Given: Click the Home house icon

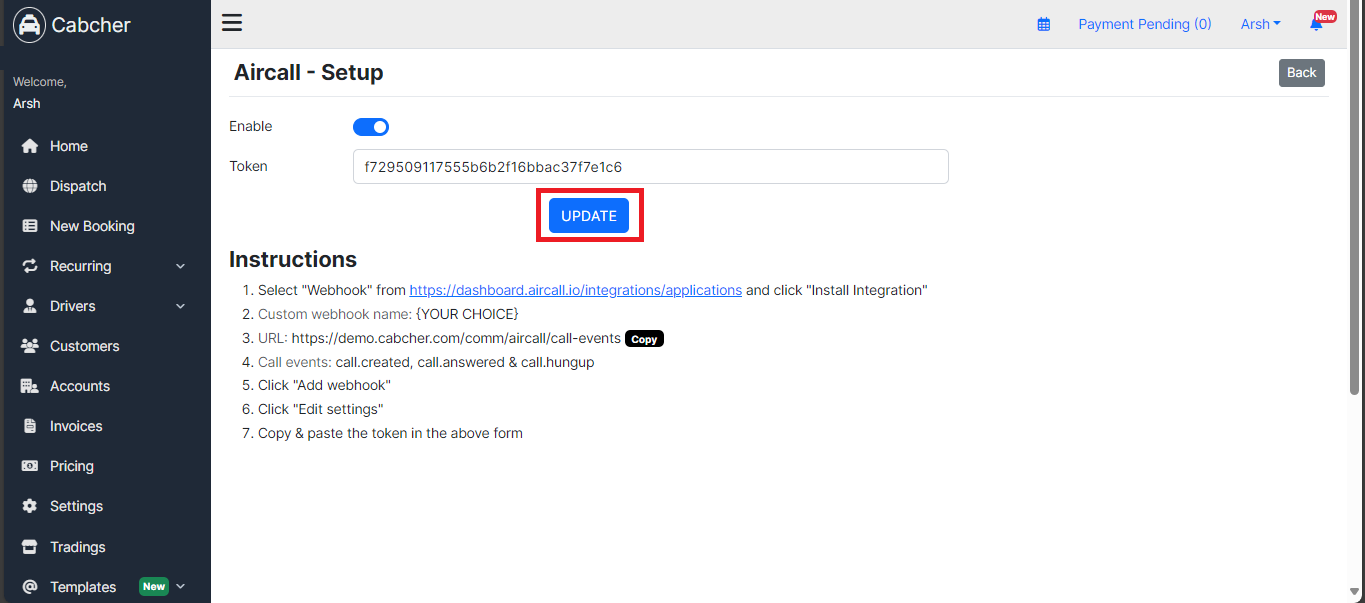Looking at the screenshot, I should 30,146.
